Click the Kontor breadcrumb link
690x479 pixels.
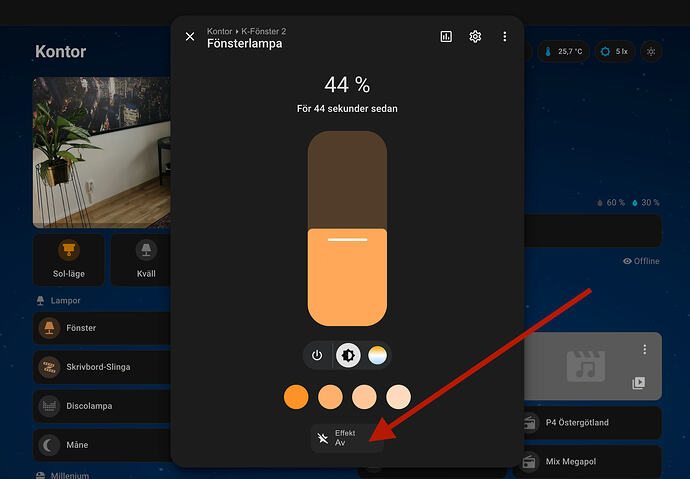(219, 31)
